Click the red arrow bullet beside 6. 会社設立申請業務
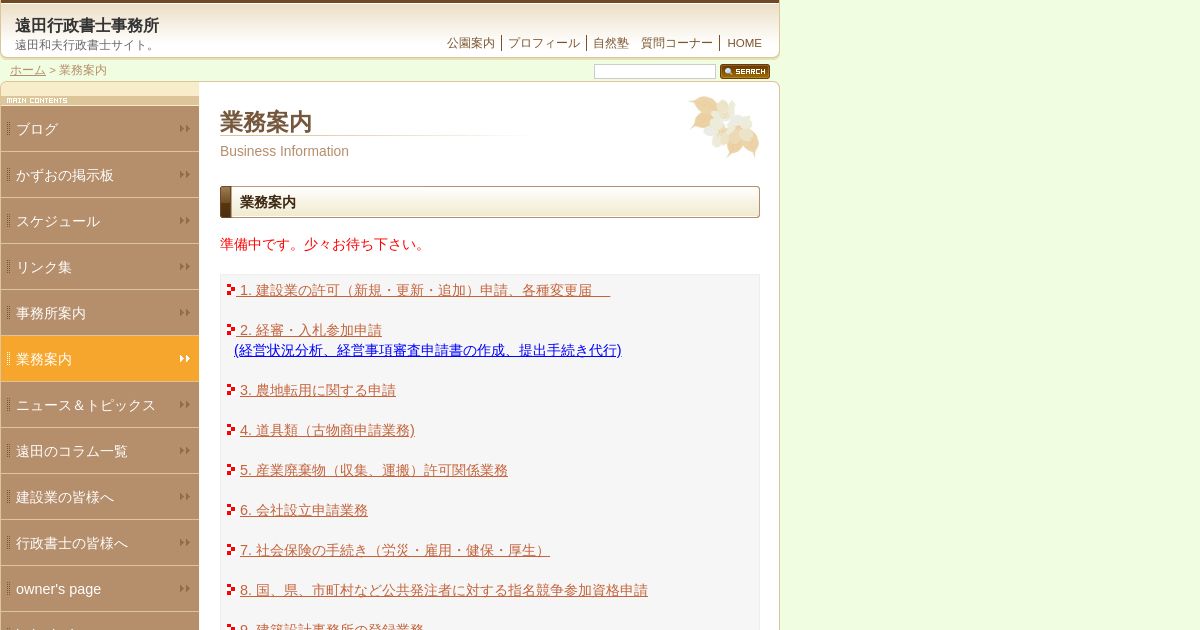Viewport: 1200px width, 630px height. (x=231, y=510)
